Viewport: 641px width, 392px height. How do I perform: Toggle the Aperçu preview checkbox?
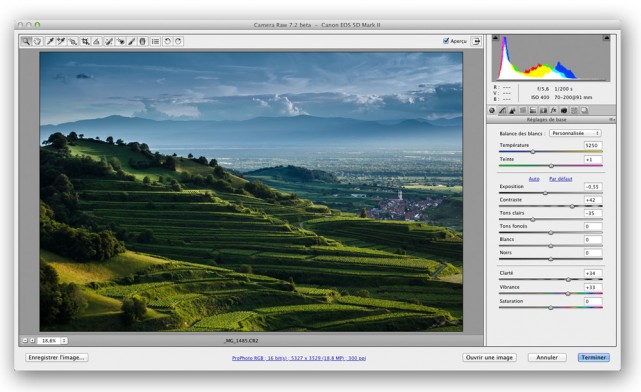tap(446, 41)
